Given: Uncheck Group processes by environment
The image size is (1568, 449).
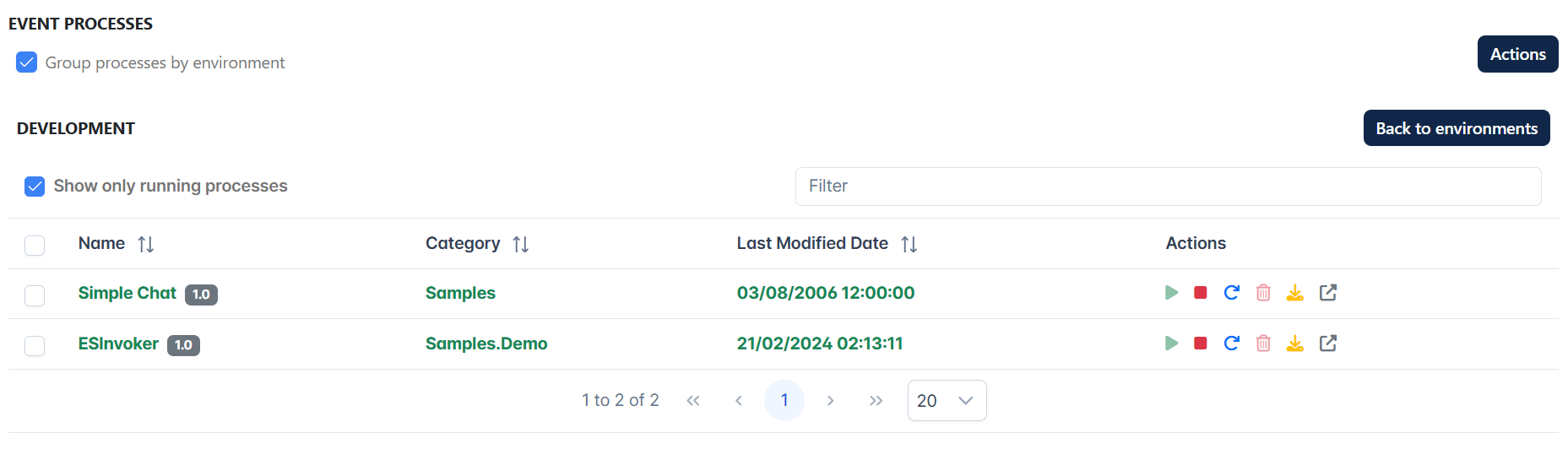Looking at the screenshot, I should 27,62.
